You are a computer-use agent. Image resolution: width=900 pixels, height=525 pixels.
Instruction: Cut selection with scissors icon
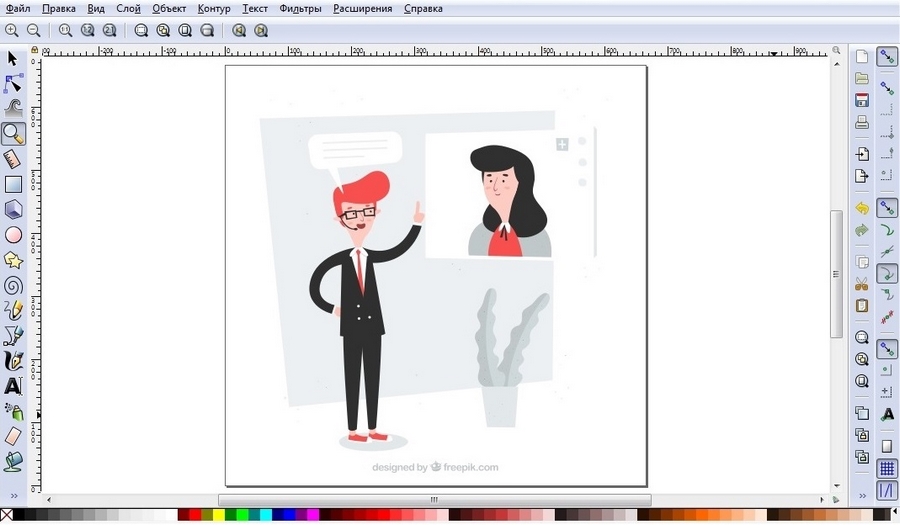tap(862, 284)
